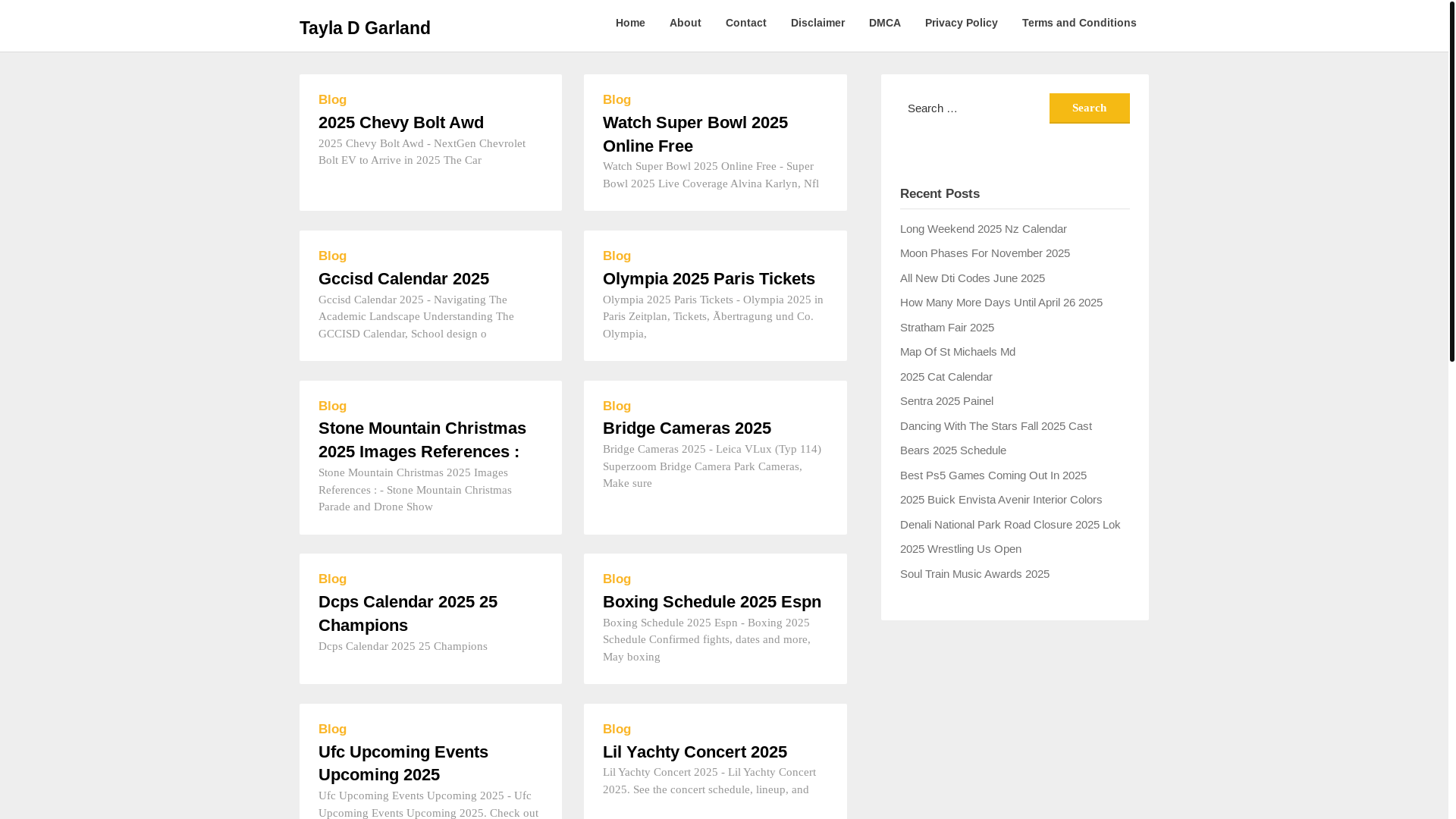
Task: Click Blog category above Lil Yachty Concert 2025
Action: pos(617,730)
